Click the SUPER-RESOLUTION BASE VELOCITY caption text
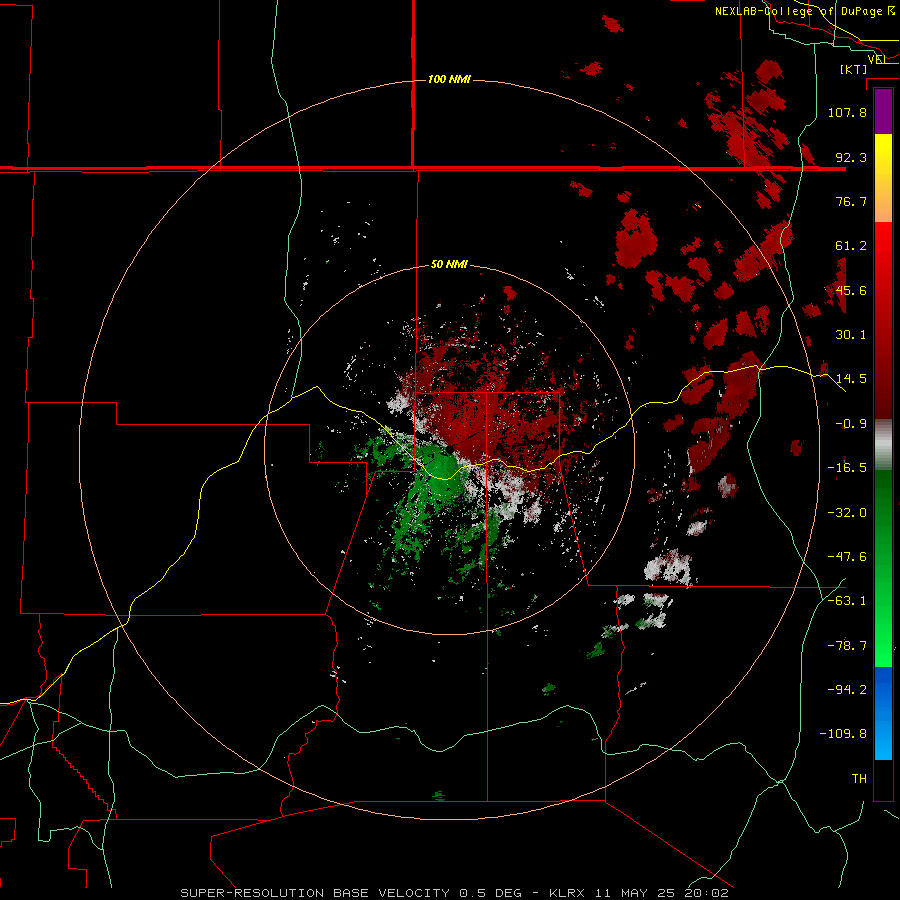The height and width of the screenshot is (900, 900). pyautogui.click(x=315, y=893)
